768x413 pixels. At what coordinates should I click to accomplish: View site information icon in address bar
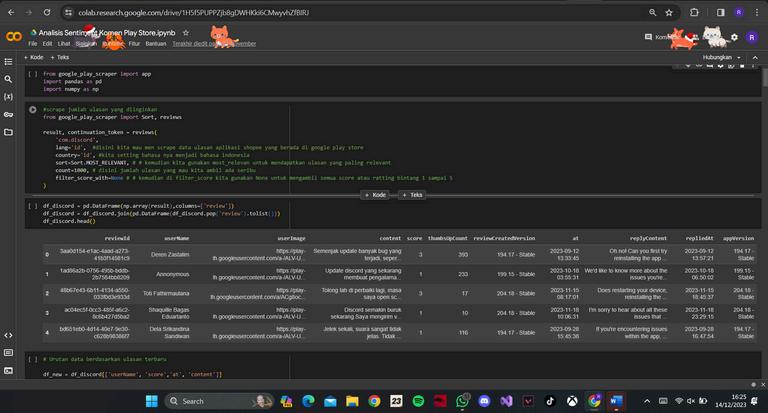coord(69,13)
